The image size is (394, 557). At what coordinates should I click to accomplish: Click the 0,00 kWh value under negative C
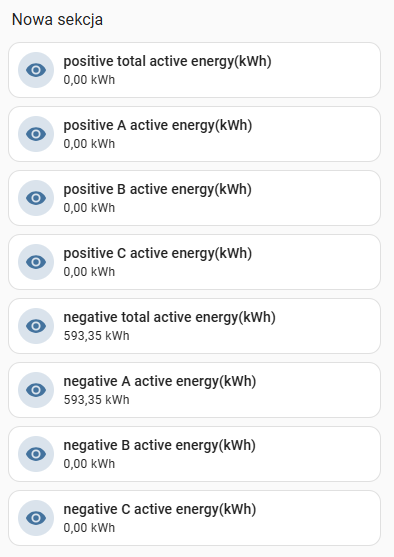89,528
